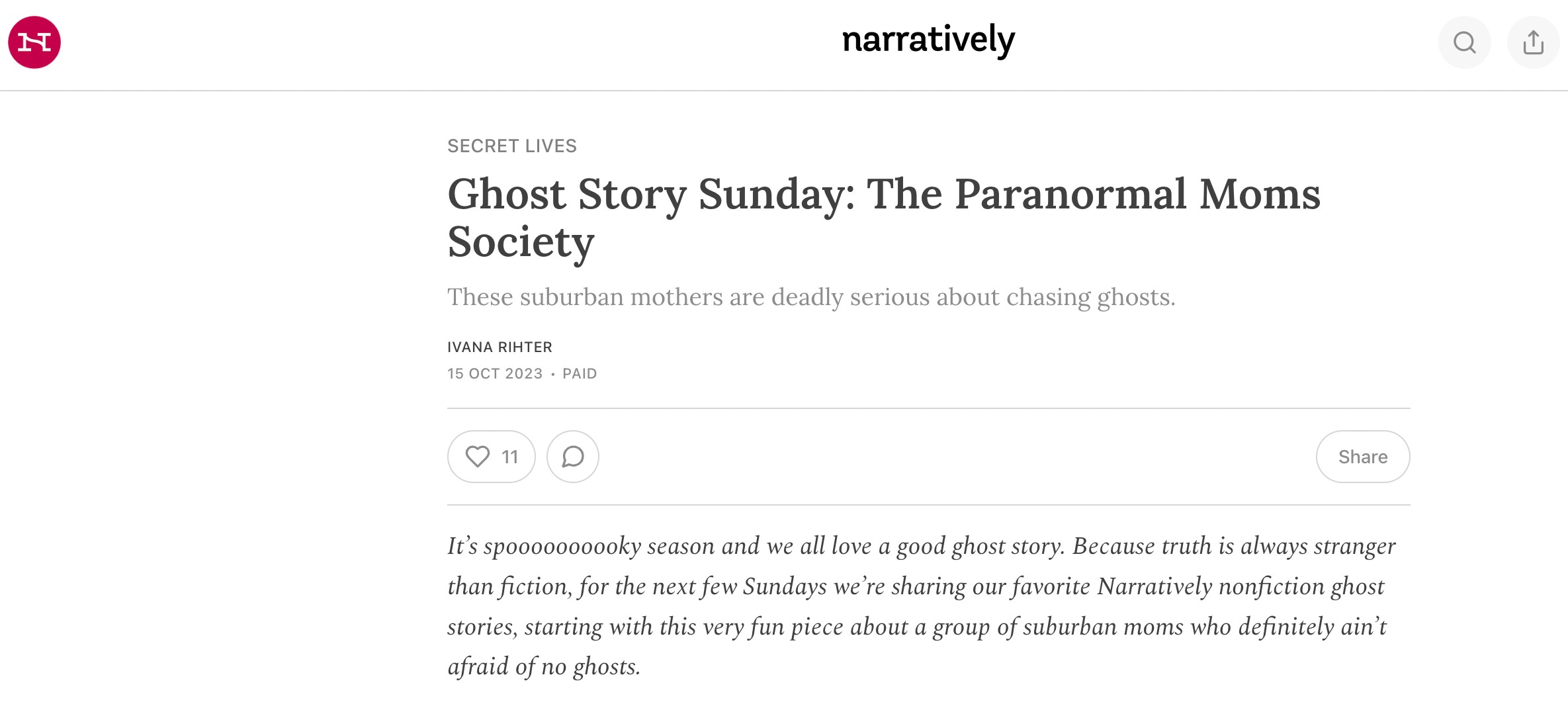Open the PAID content label
Viewport: 1568px width, 720px height.
click(580, 373)
